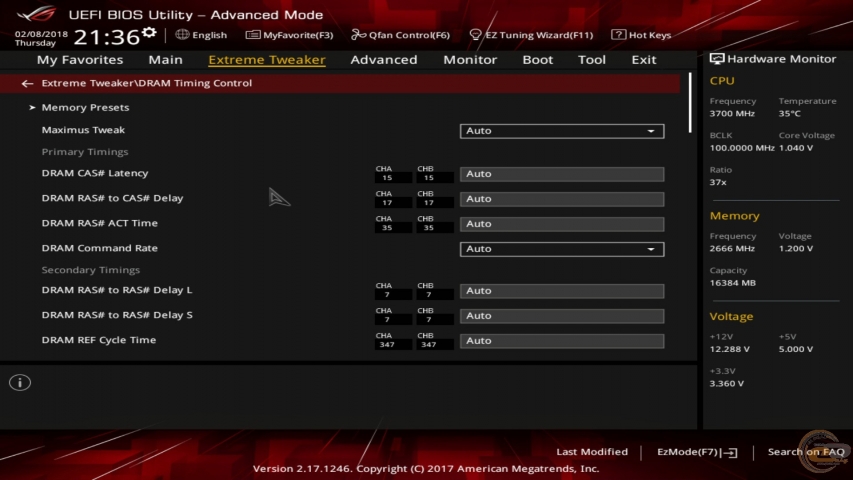Open the Advanced tab

point(384,59)
